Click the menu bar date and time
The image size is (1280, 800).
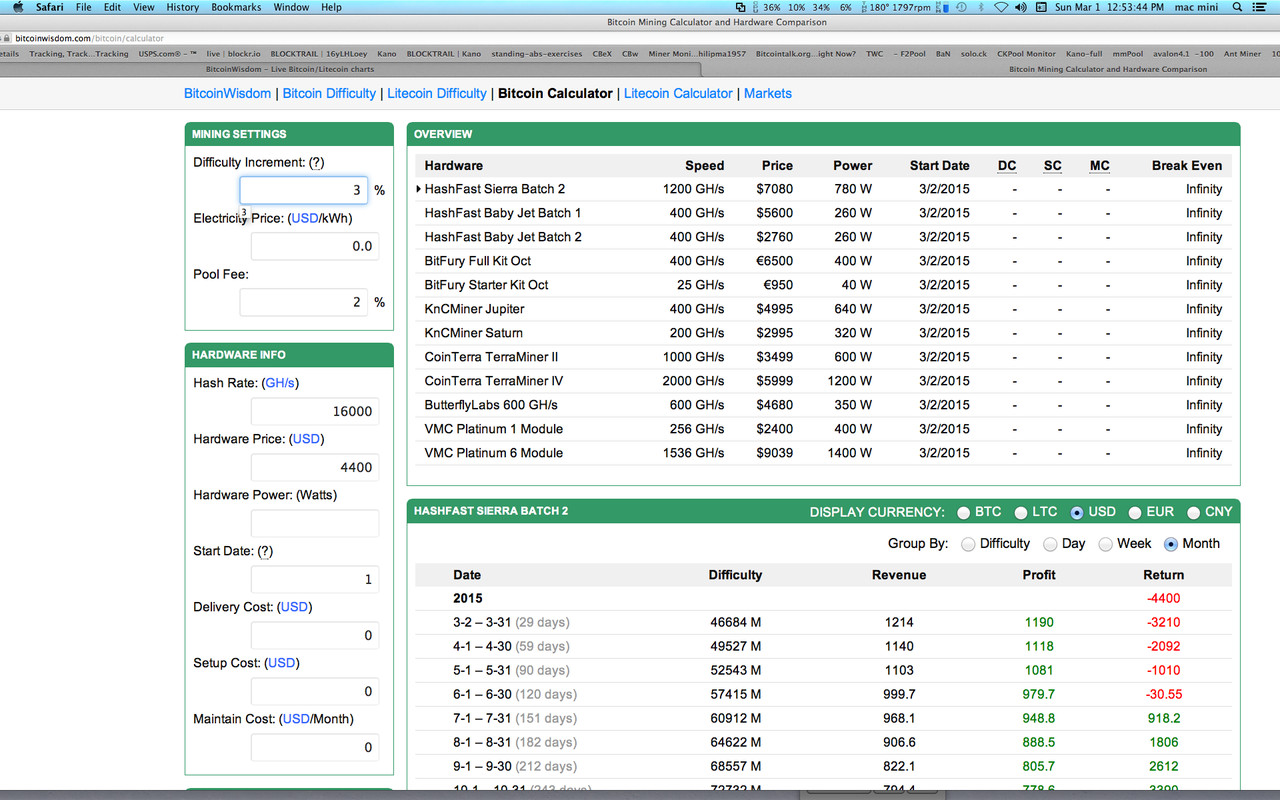[x=1109, y=7]
